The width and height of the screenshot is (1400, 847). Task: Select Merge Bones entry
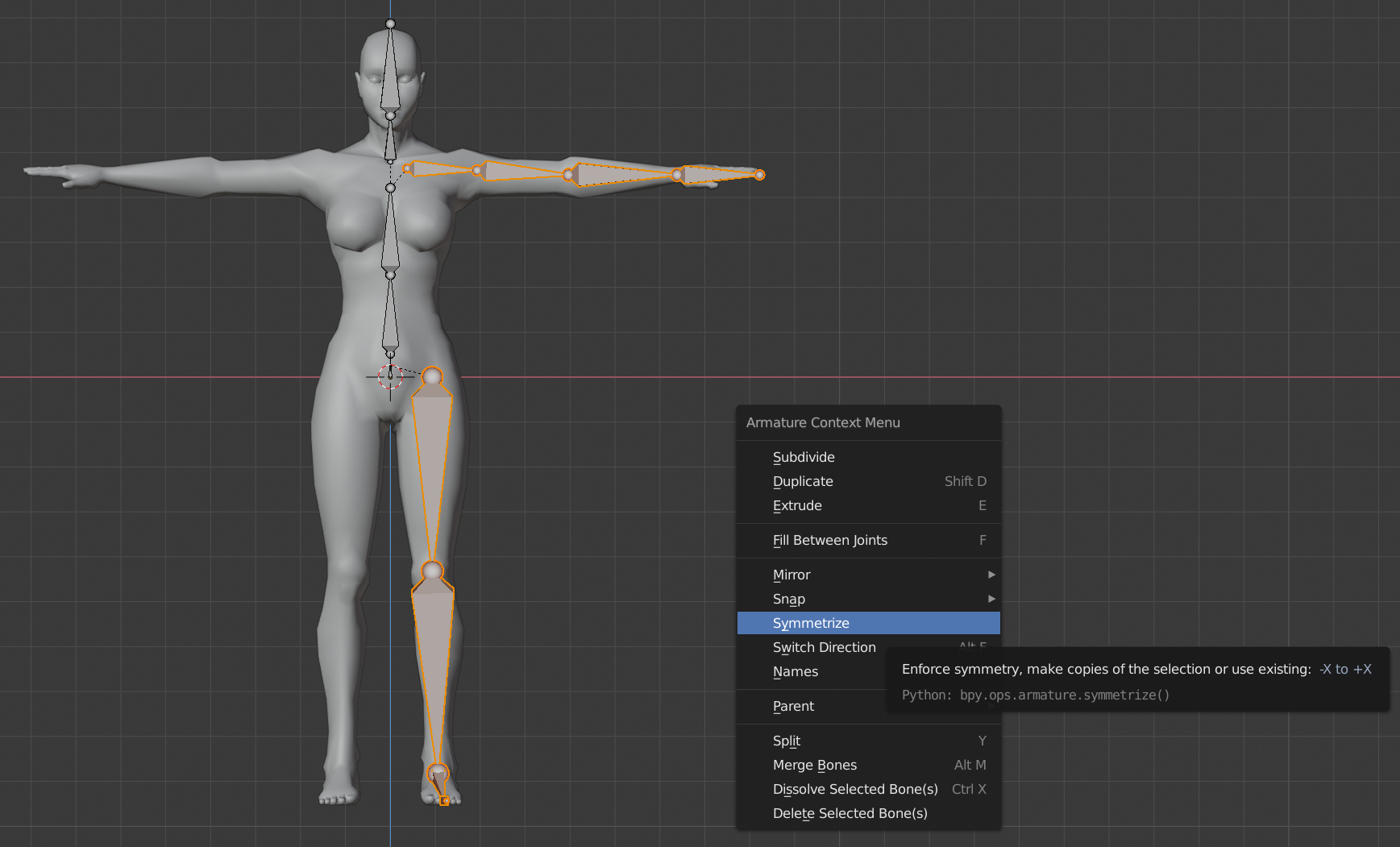click(x=868, y=765)
